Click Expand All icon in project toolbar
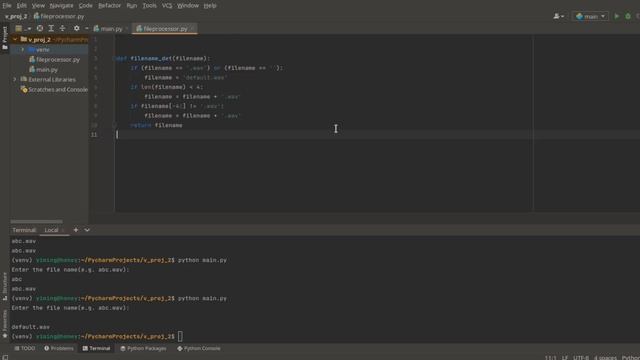This screenshot has width=640, height=360. (51, 28)
